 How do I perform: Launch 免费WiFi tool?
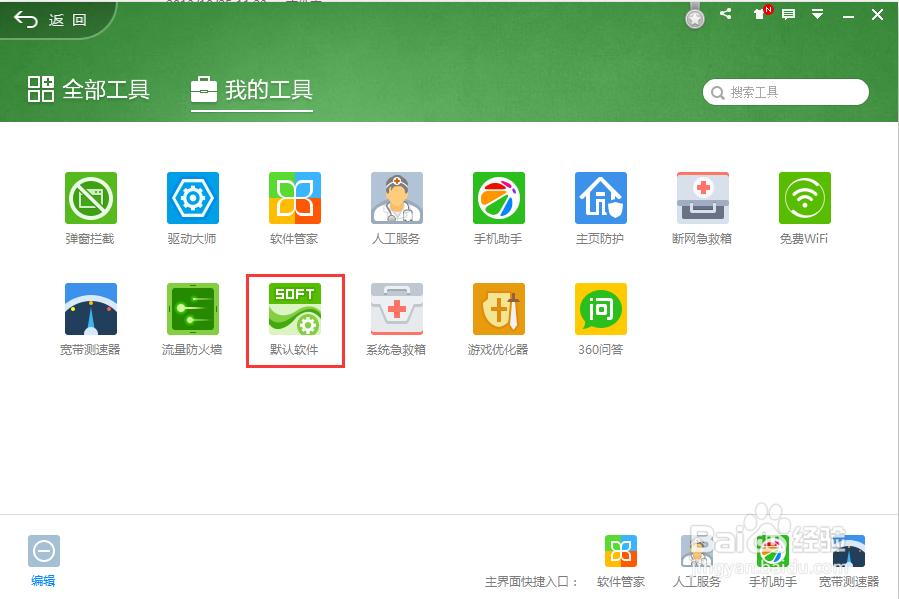[805, 198]
